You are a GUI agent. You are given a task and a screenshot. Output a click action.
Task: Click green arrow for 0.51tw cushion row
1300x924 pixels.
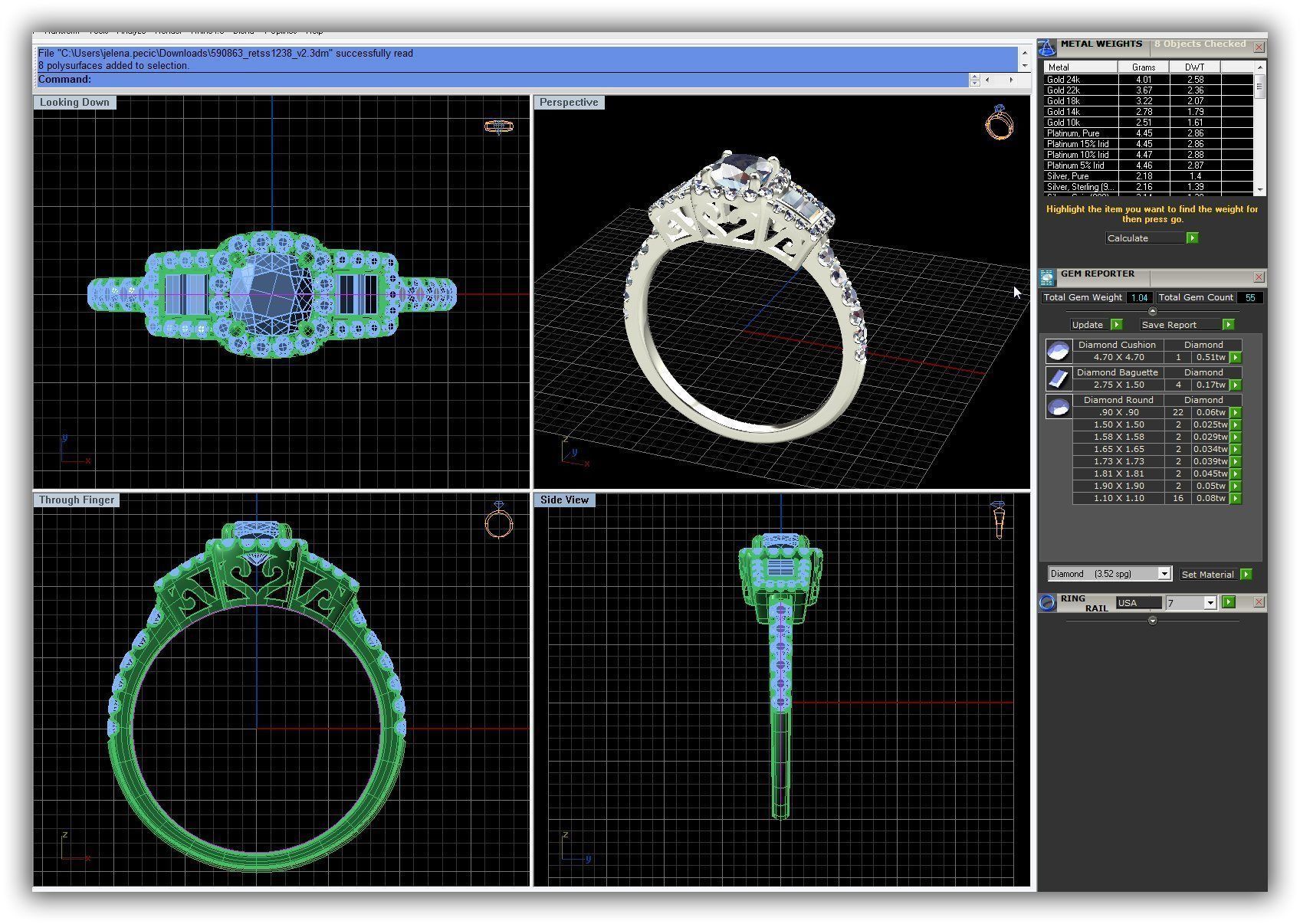tap(1236, 358)
